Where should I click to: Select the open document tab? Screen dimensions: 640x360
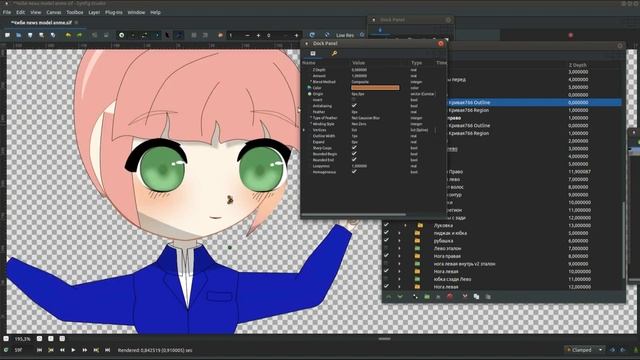click(x=41, y=22)
